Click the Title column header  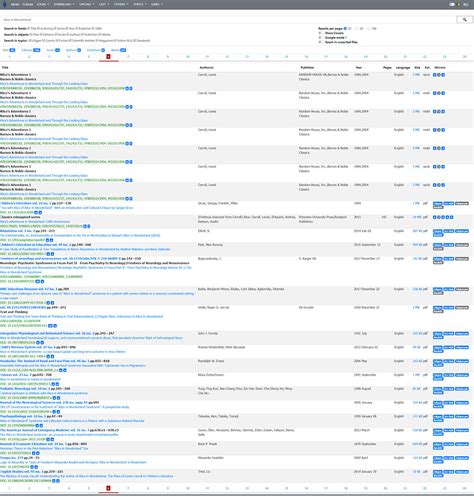pos(5,68)
